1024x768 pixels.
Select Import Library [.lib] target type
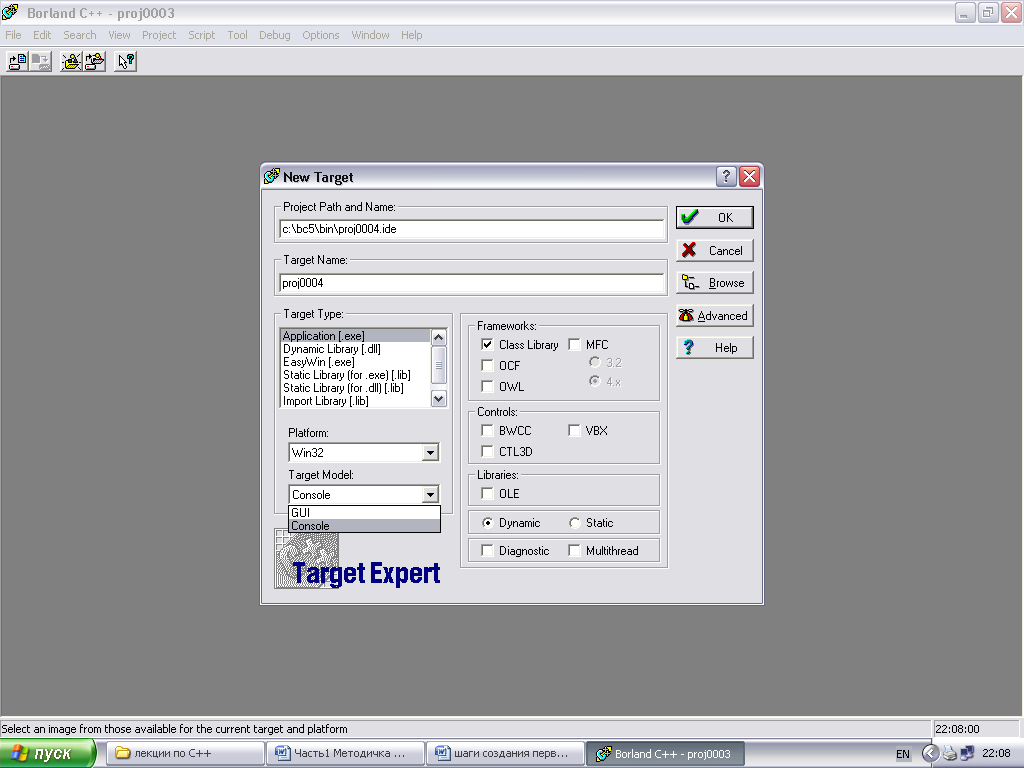(356, 401)
